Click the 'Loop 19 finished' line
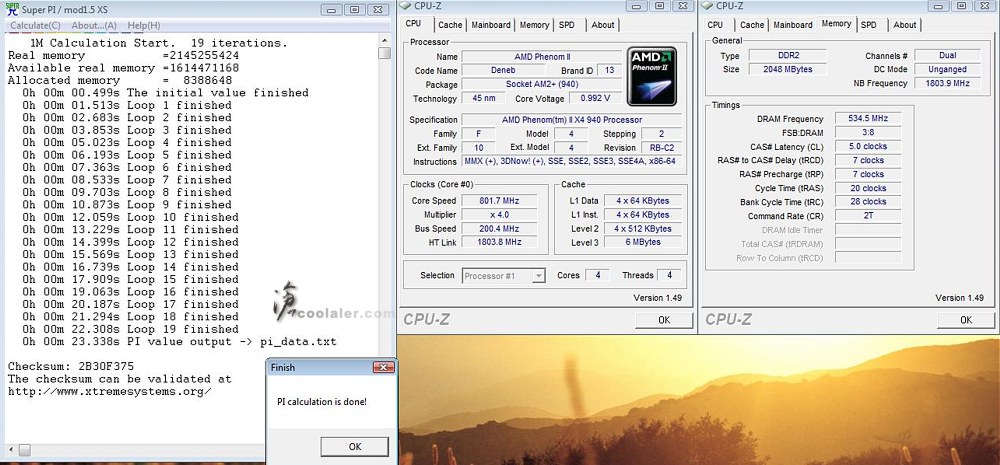The width and height of the screenshot is (1000, 465). (x=130, y=329)
